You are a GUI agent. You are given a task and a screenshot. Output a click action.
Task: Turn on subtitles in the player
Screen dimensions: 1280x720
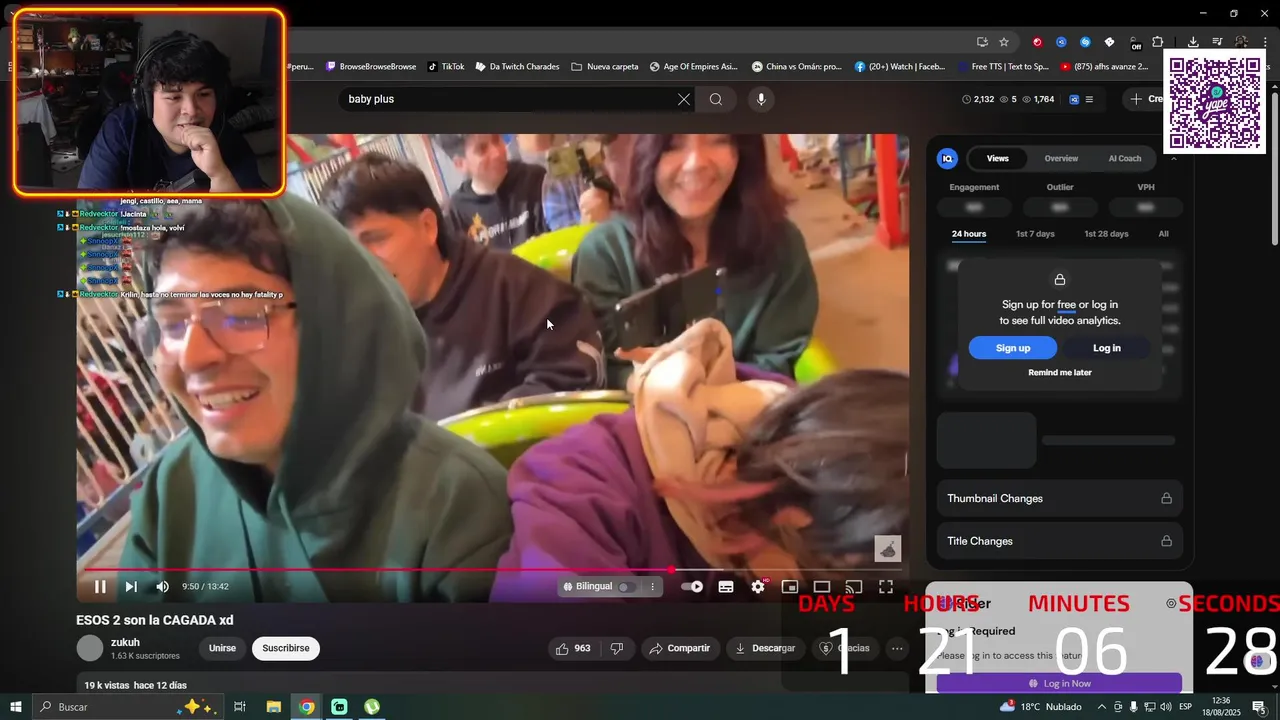[x=726, y=587]
